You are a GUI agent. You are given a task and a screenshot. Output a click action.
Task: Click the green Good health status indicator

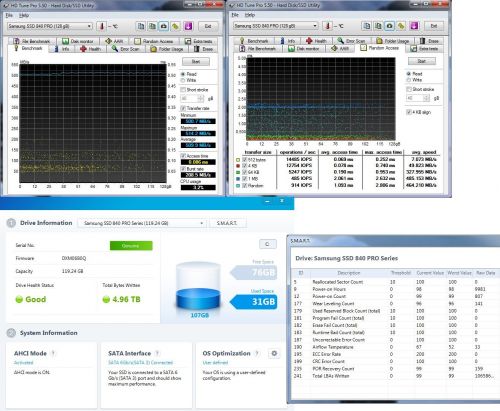coord(19,299)
